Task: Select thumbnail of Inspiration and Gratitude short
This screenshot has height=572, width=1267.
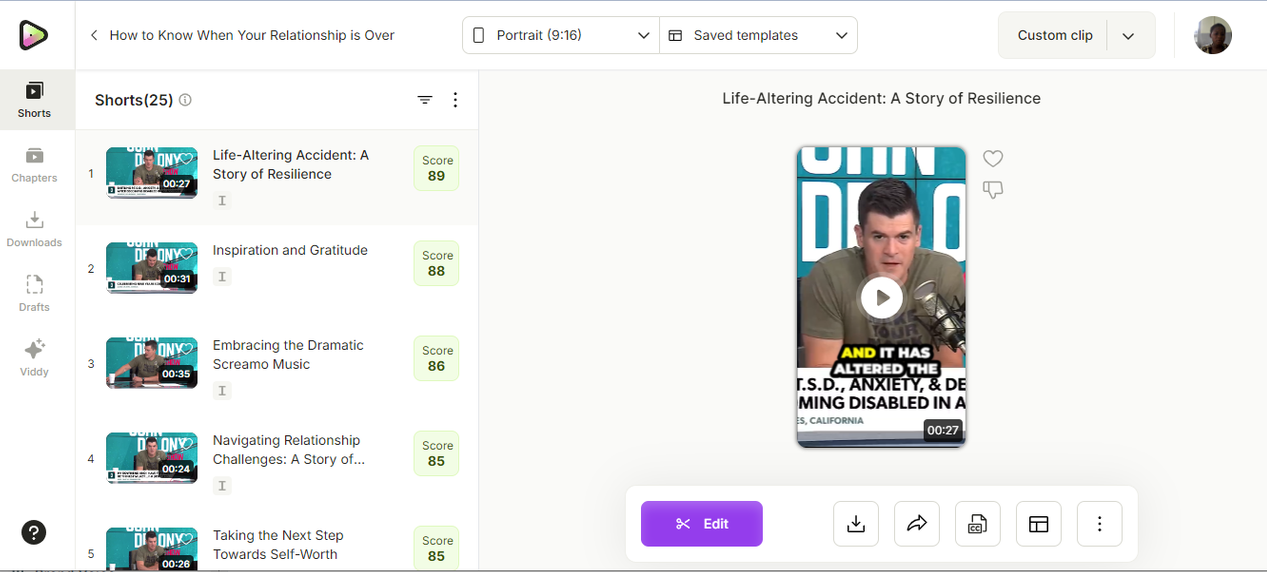Action: [152, 268]
